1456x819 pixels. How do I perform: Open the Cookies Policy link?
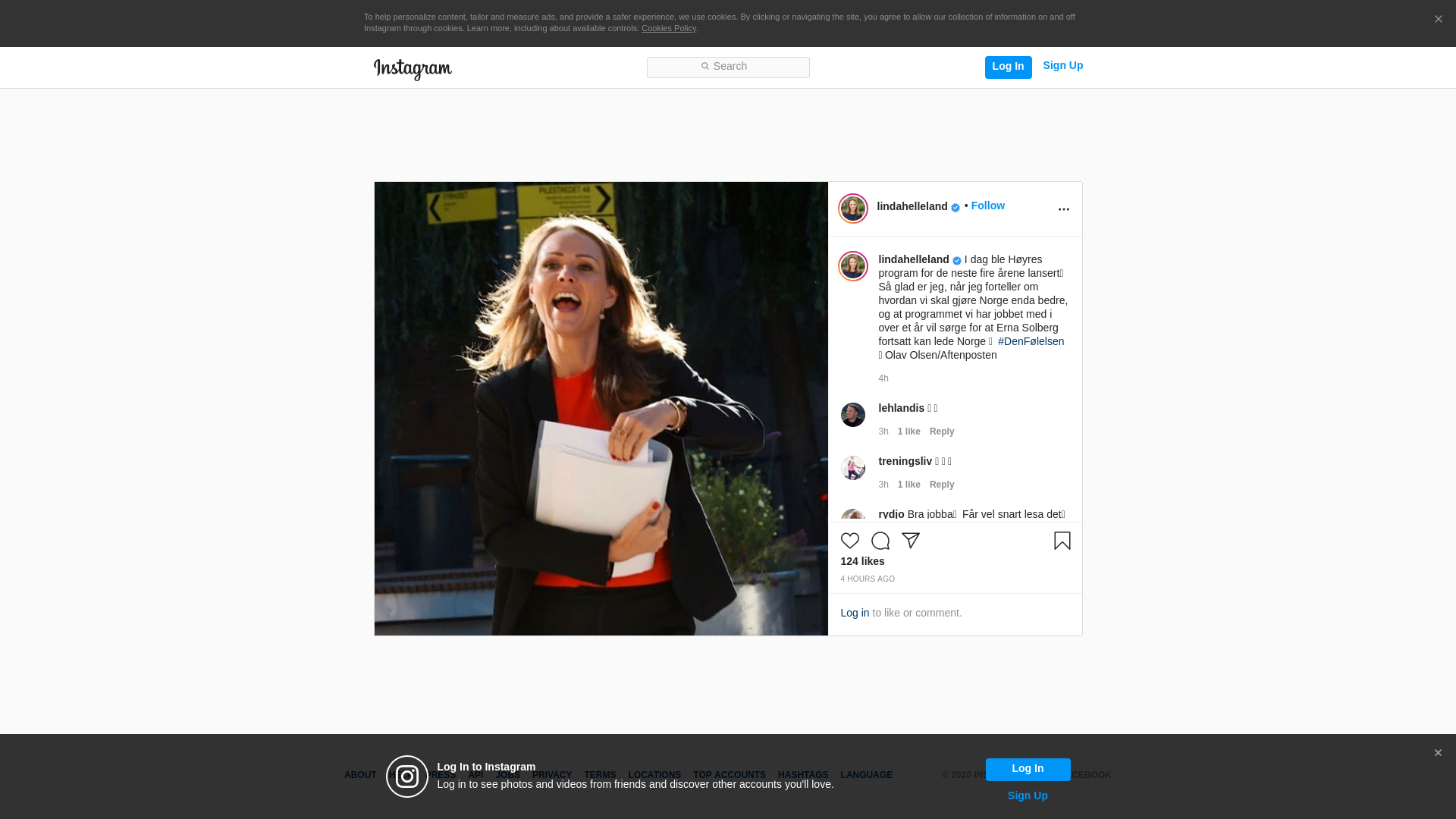pyautogui.click(x=669, y=28)
